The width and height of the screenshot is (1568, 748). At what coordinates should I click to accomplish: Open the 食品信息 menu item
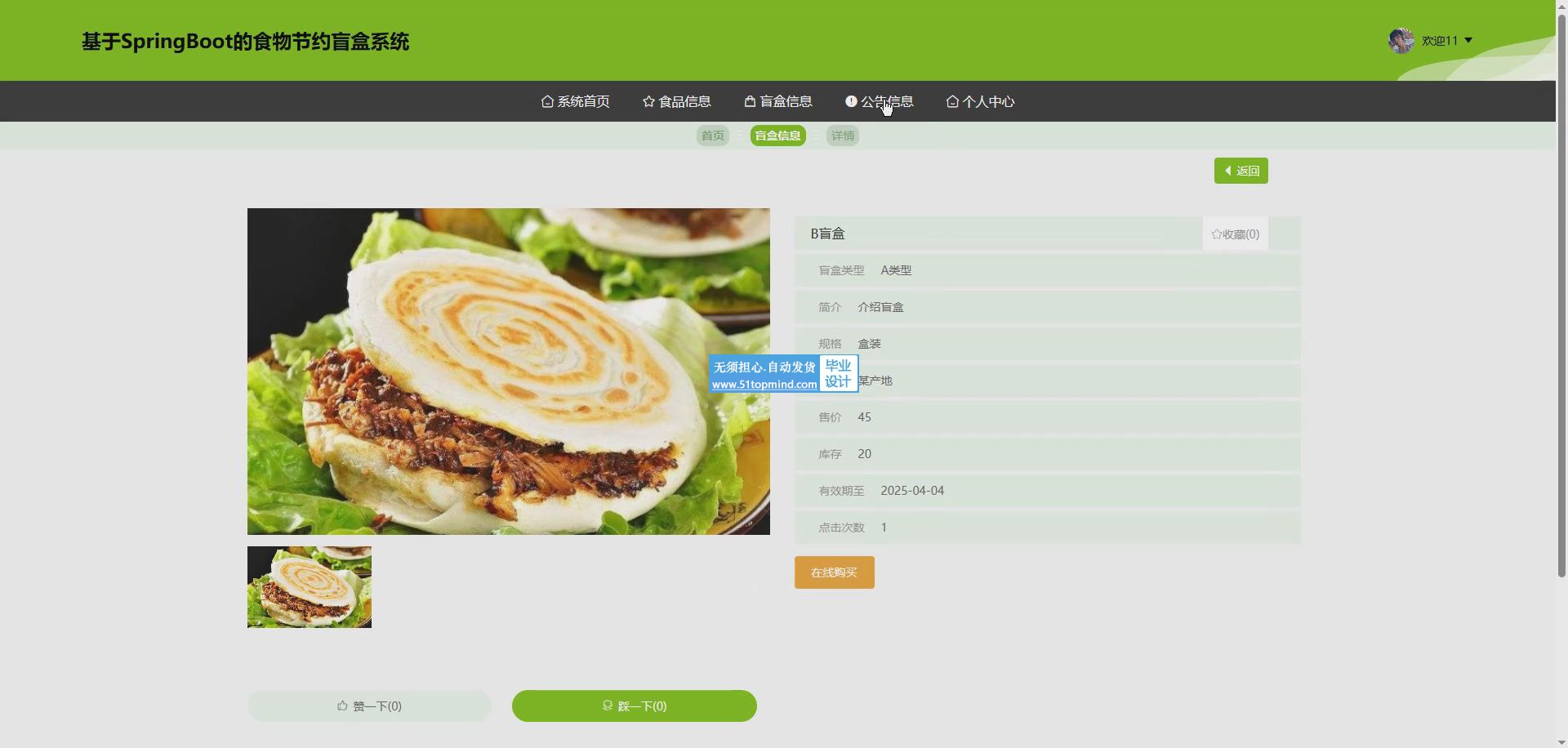[x=684, y=101]
